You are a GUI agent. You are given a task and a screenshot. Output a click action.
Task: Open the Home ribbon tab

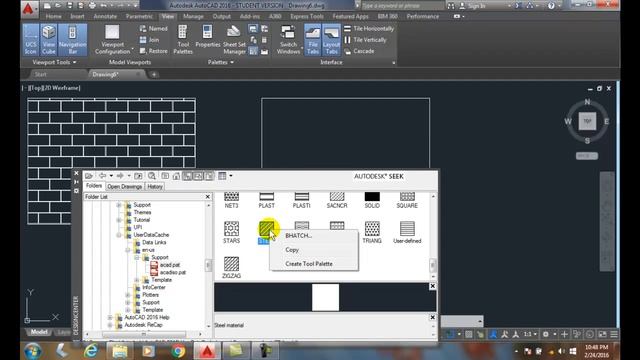coord(53,16)
